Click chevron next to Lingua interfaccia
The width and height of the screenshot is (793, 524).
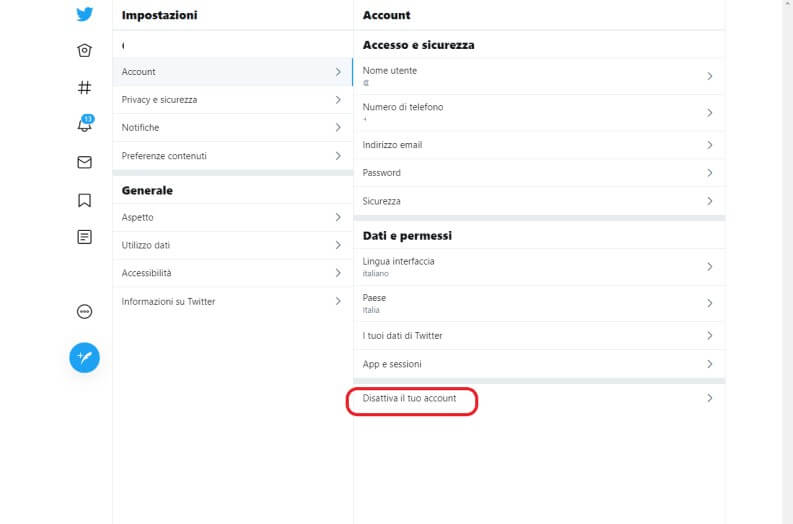[710, 267]
